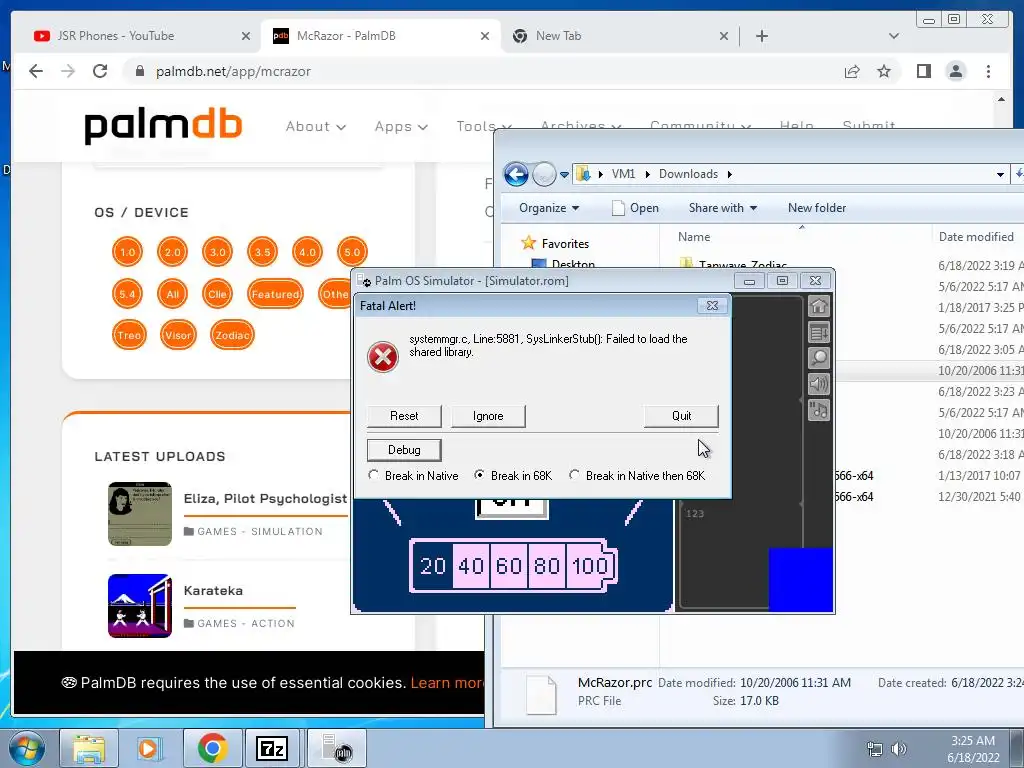The image size is (1024, 768).
Task: Open the Share with dropdown
Action: coord(723,208)
